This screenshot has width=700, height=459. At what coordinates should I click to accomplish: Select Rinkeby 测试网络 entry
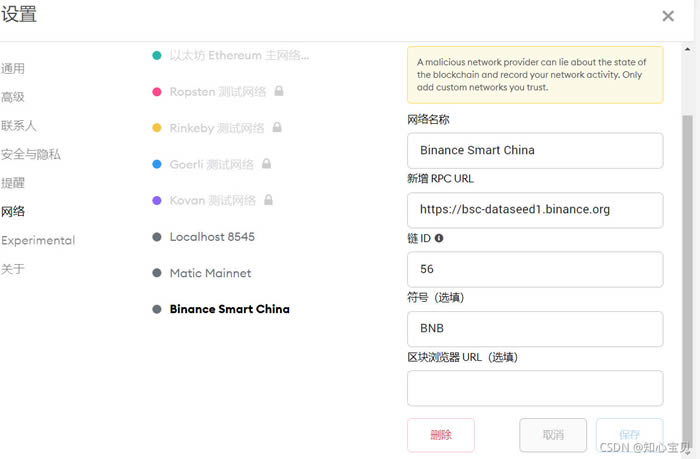pos(217,128)
